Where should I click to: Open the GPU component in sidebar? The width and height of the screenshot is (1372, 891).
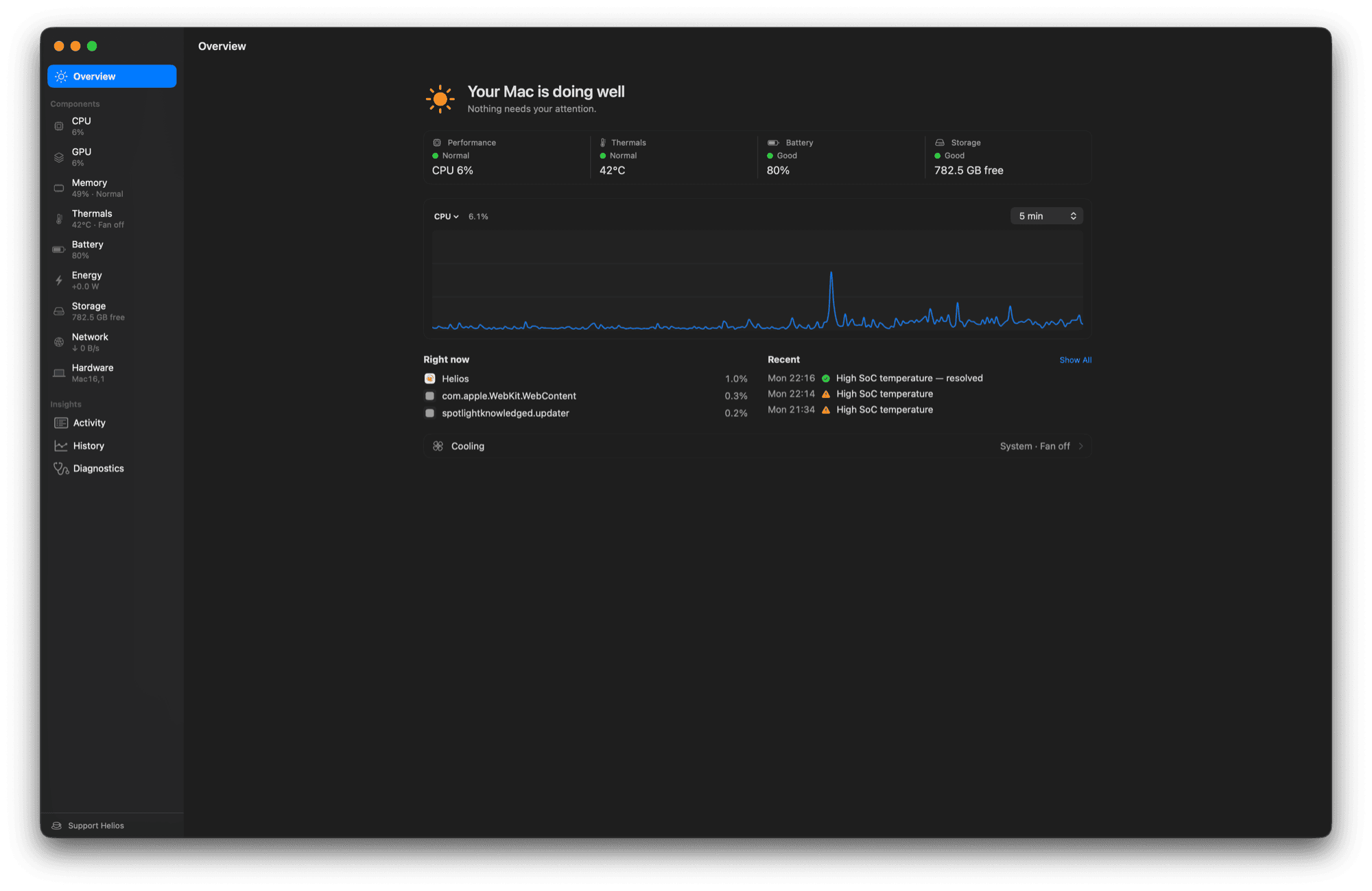pyautogui.click(x=112, y=157)
